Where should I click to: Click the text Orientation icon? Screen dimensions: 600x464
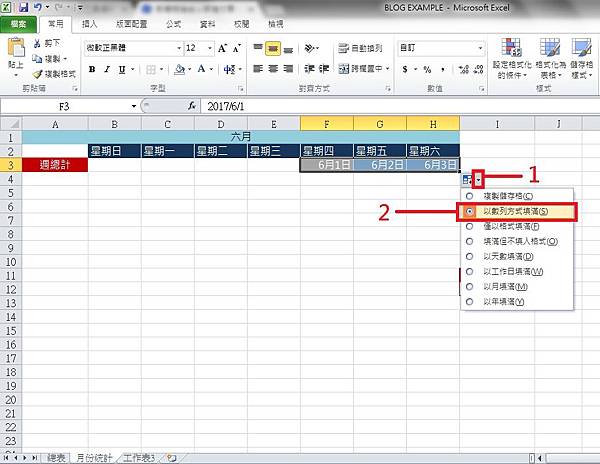pos(309,48)
